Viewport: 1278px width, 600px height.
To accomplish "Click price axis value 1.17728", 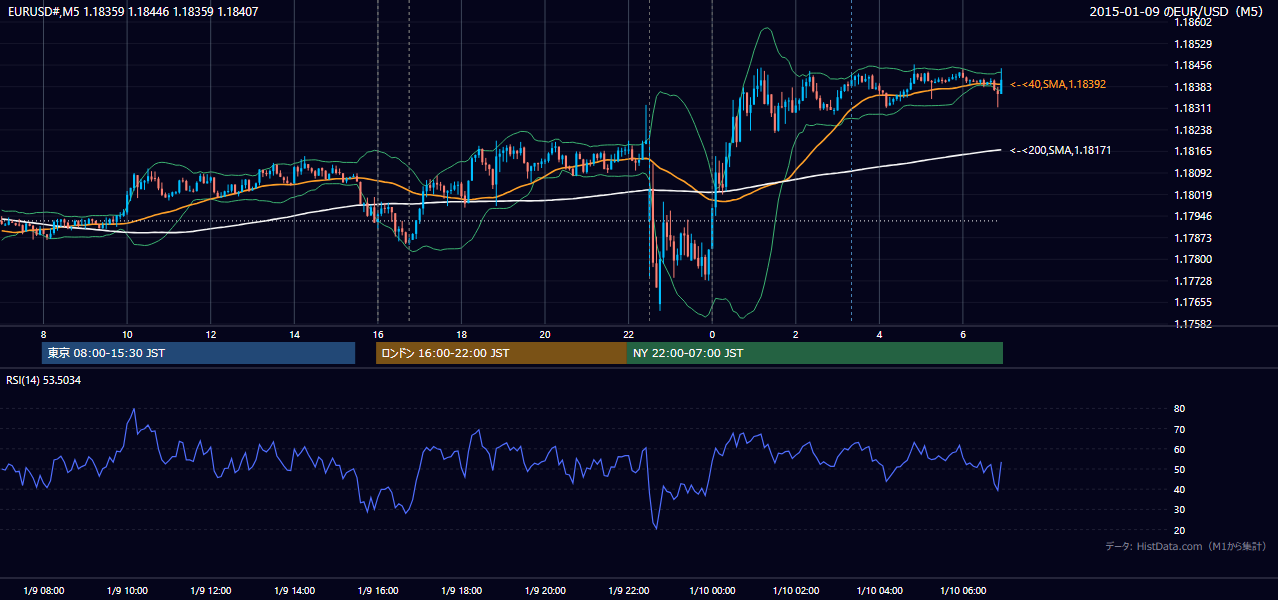I will pos(1194,281).
